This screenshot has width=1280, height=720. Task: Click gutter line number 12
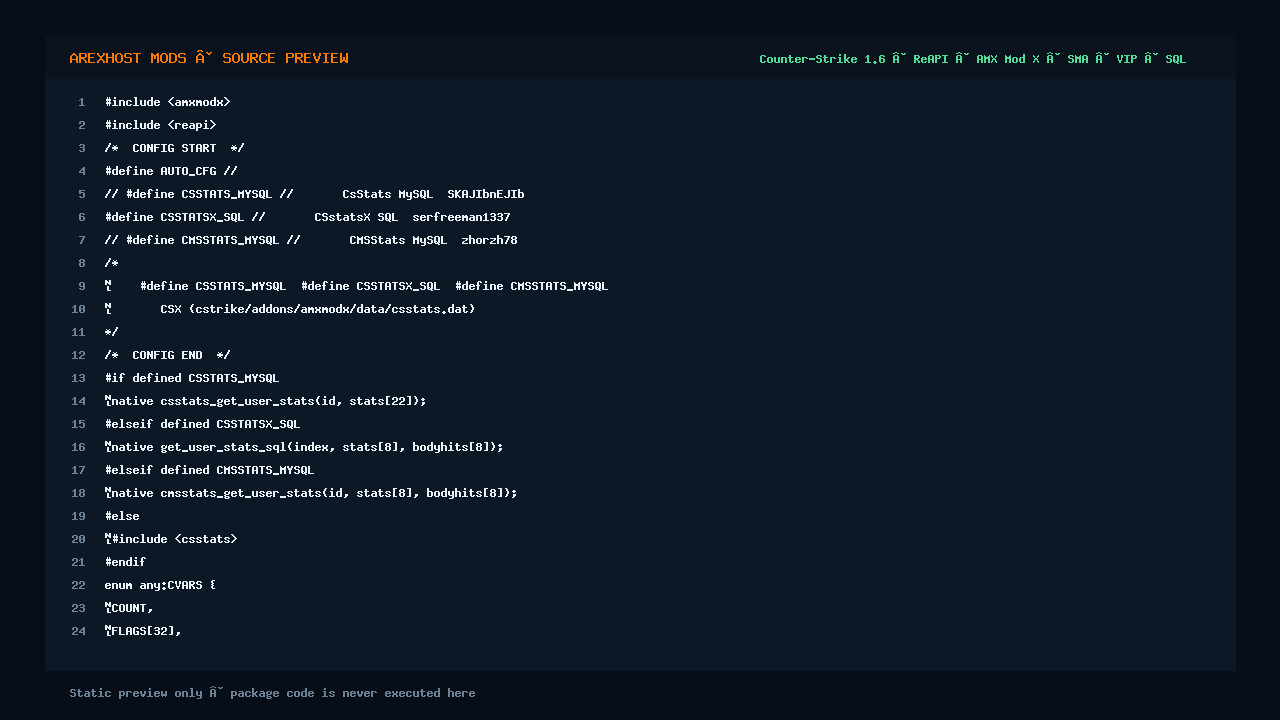78,355
